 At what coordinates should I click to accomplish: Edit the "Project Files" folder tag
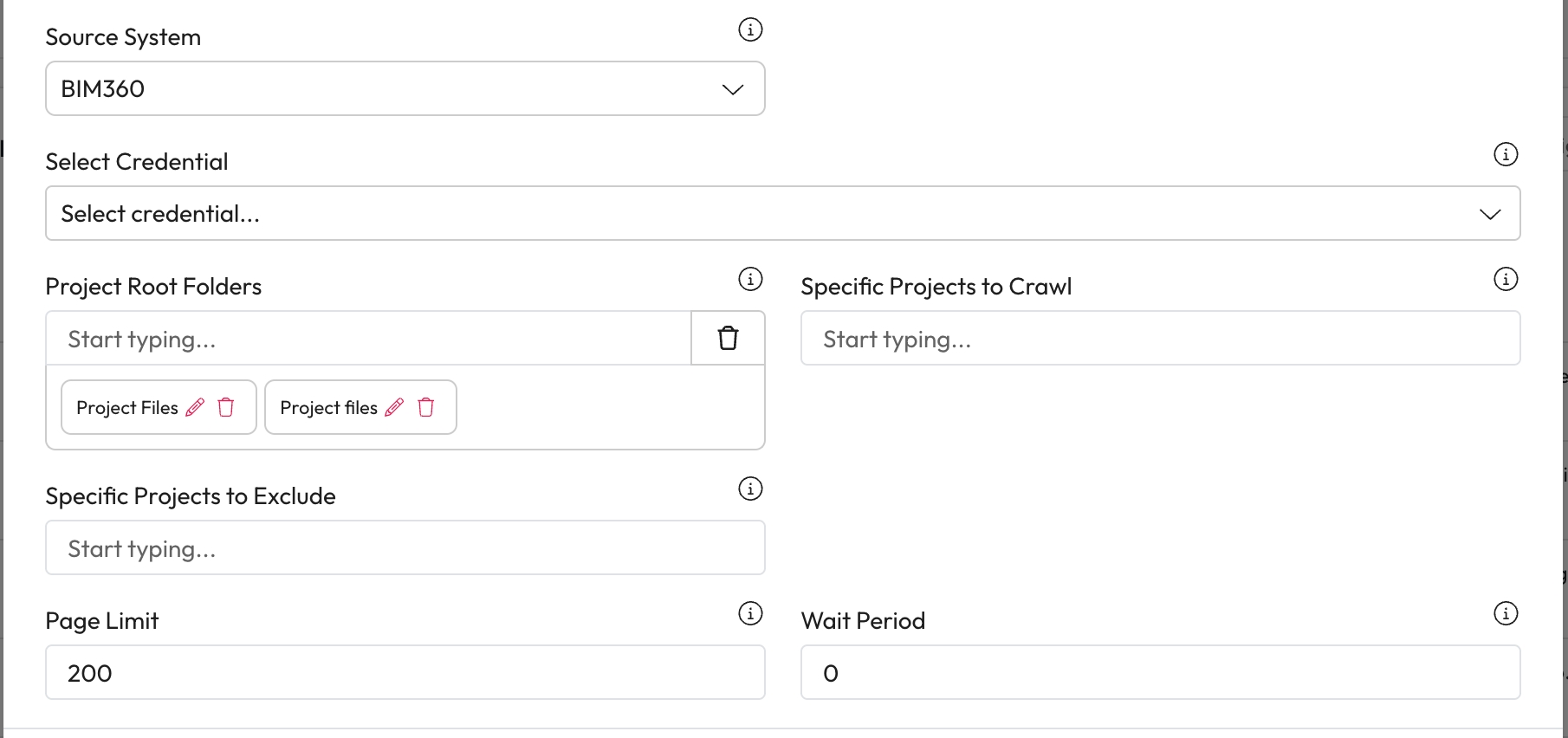(196, 407)
